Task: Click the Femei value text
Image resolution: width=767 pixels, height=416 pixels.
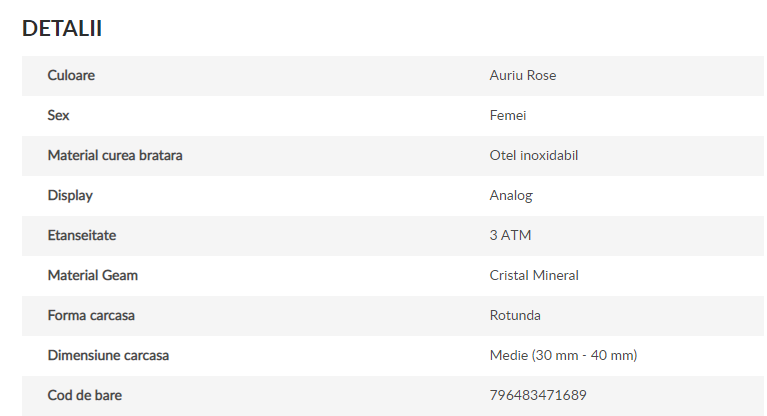Action: pyautogui.click(x=508, y=116)
